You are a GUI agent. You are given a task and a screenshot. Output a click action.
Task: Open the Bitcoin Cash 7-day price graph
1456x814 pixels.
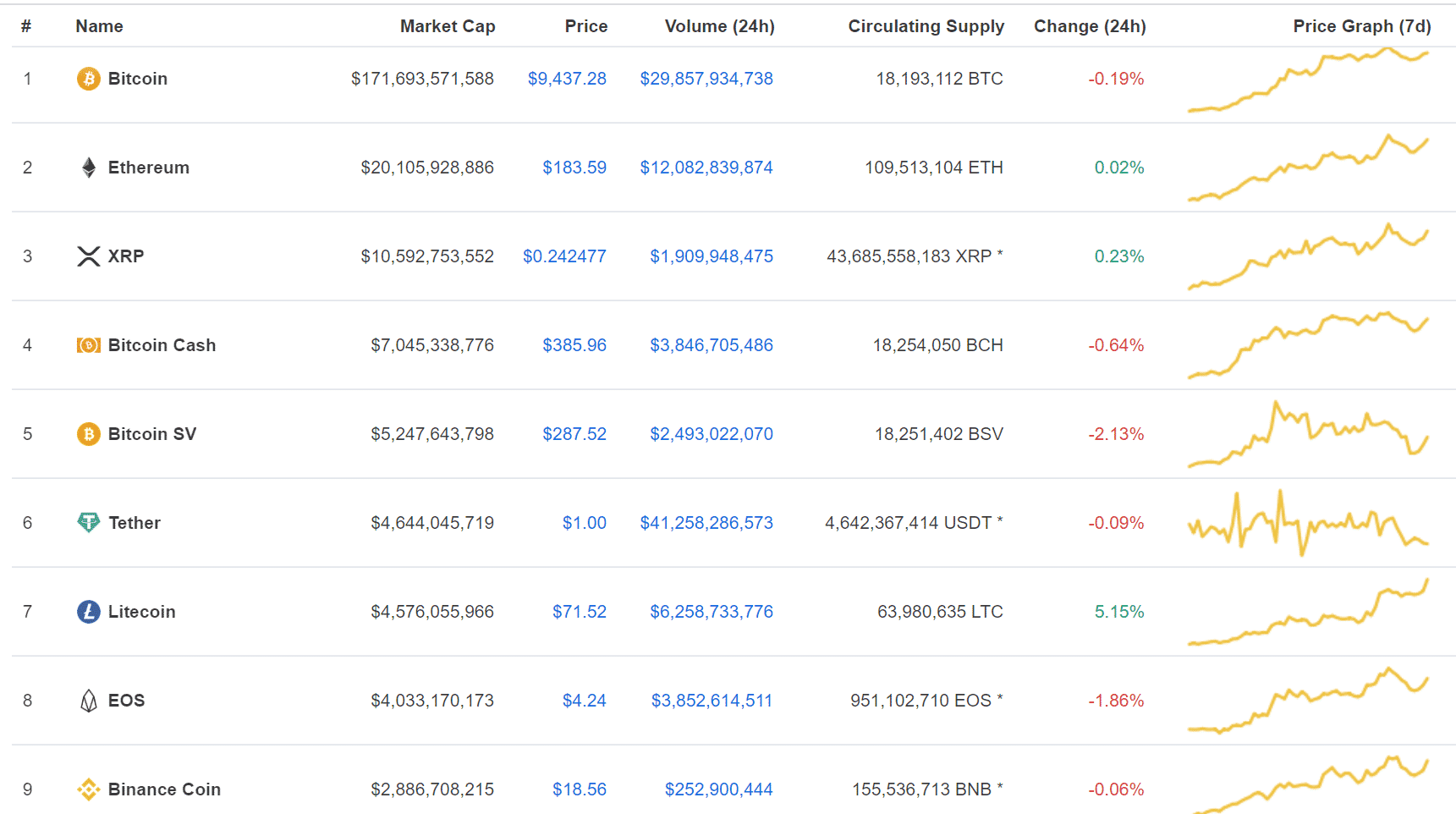1308,345
